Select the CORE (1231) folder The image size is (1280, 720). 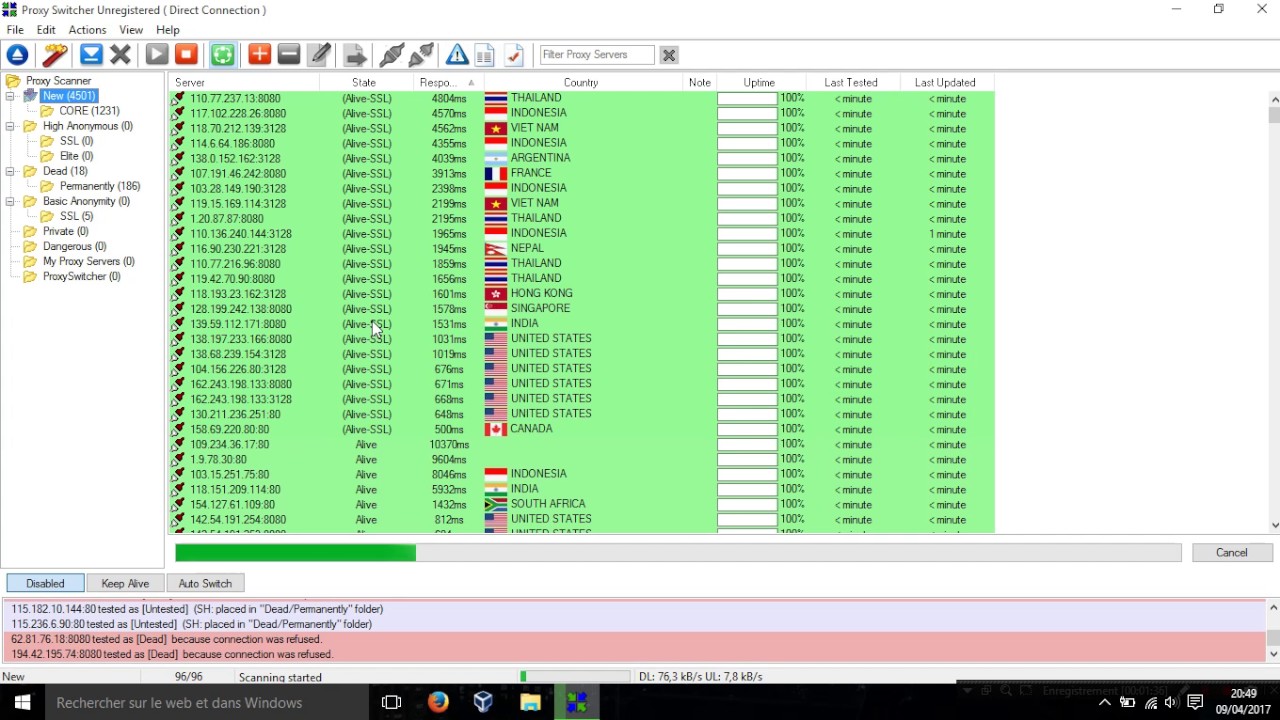coord(89,111)
